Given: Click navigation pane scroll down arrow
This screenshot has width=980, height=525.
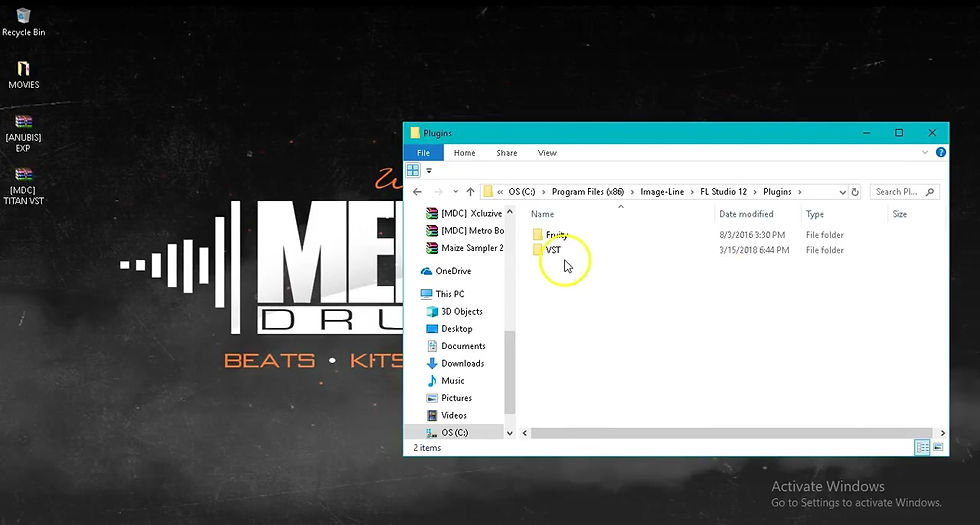Looking at the screenshot, I should pyautogui.click(x=510, y=433).
